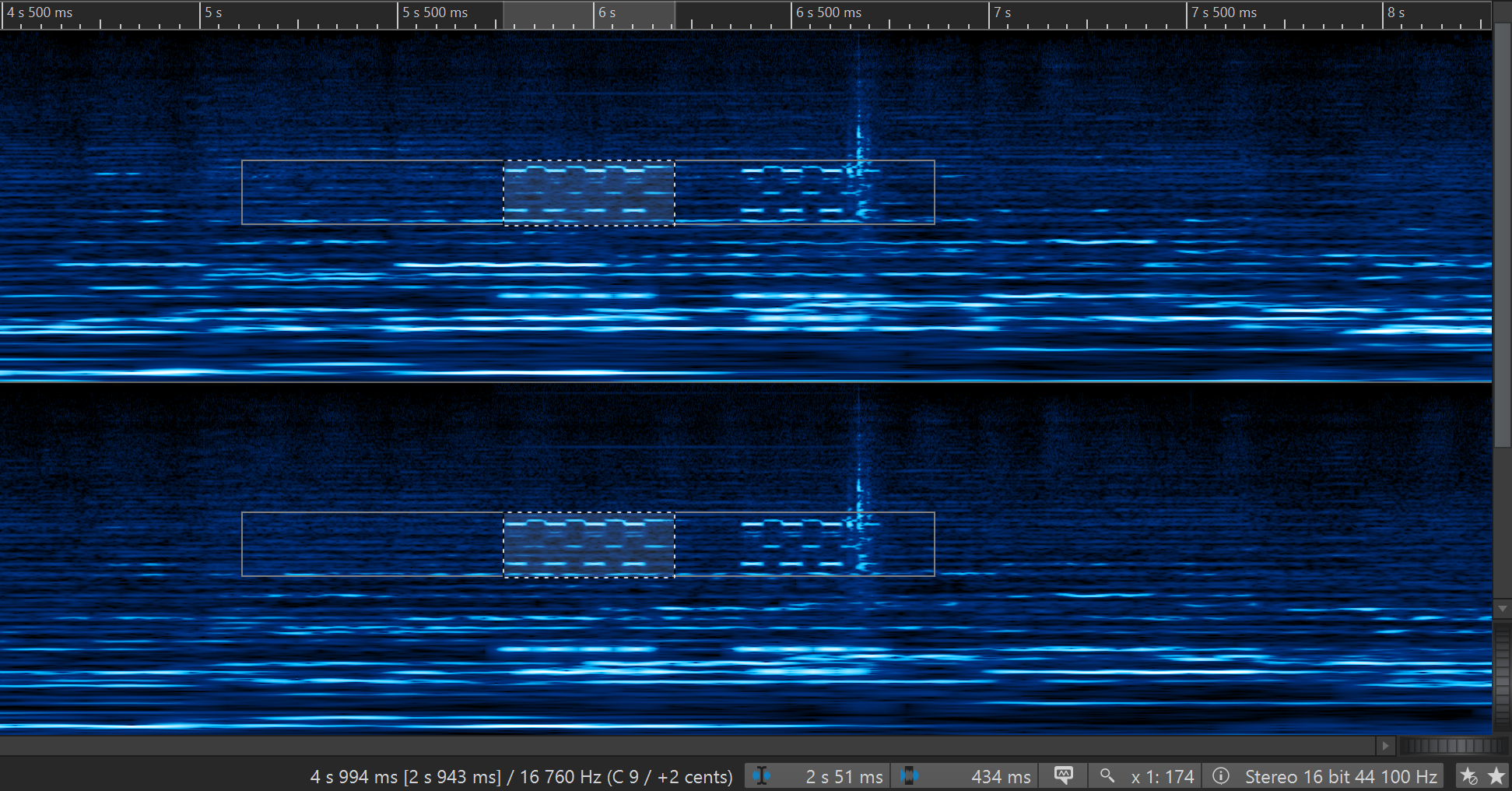Click the 5 s mark on time ruler

click(212, 12)
